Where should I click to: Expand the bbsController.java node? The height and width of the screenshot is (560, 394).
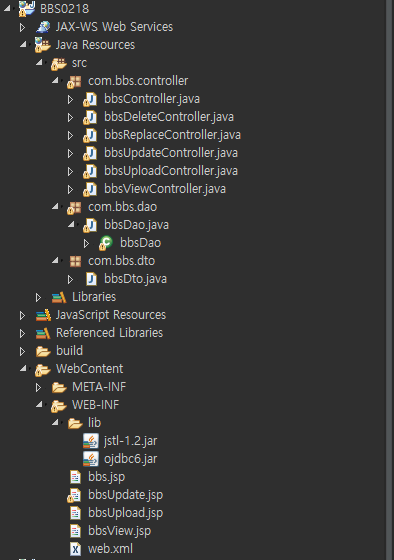tap(70, 99)
